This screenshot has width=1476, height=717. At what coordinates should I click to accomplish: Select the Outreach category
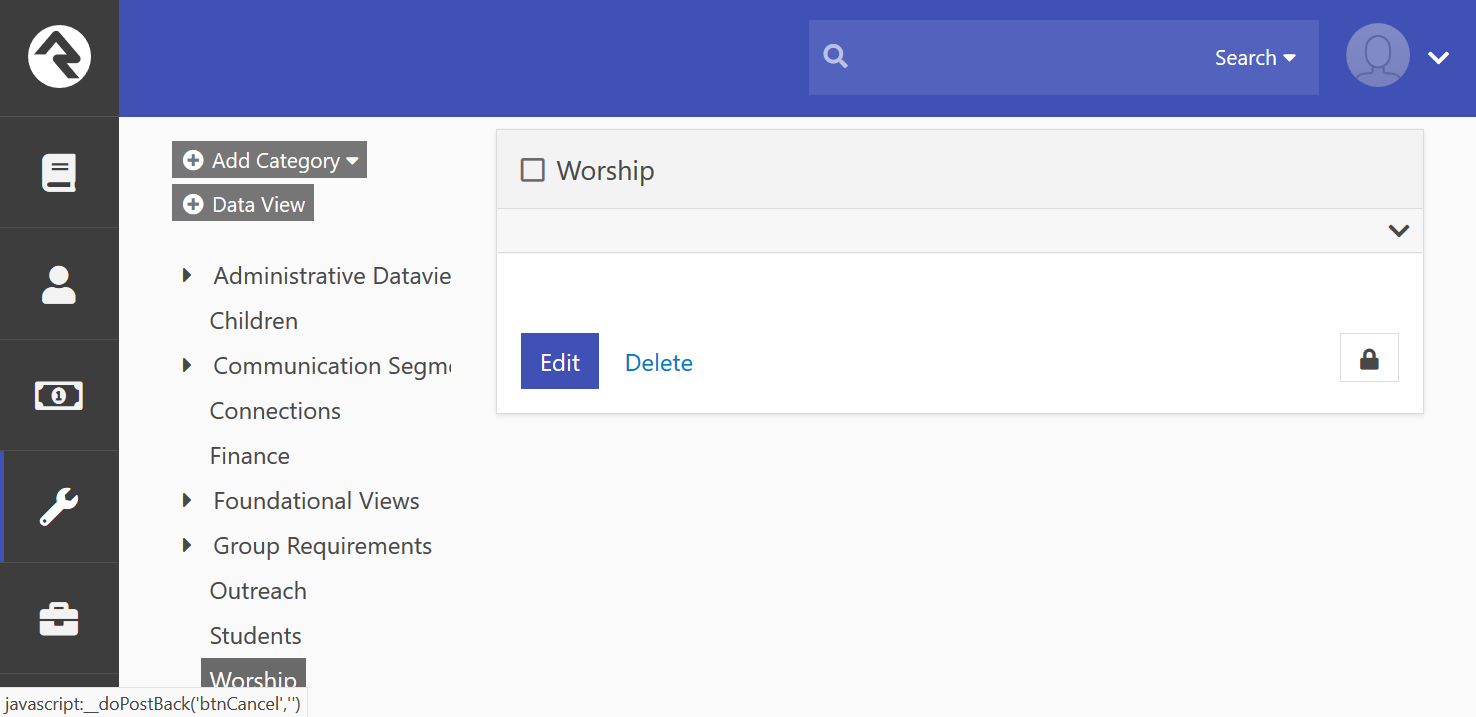258,591
